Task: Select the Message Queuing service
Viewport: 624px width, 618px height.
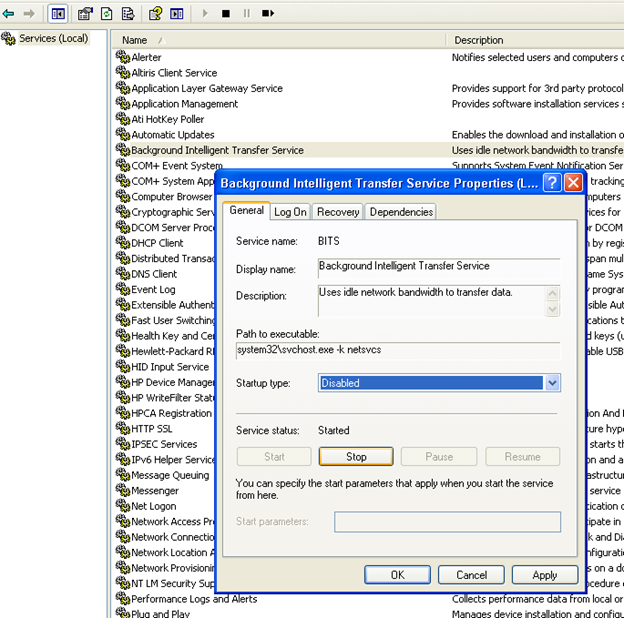Action: tap(170, 475)
